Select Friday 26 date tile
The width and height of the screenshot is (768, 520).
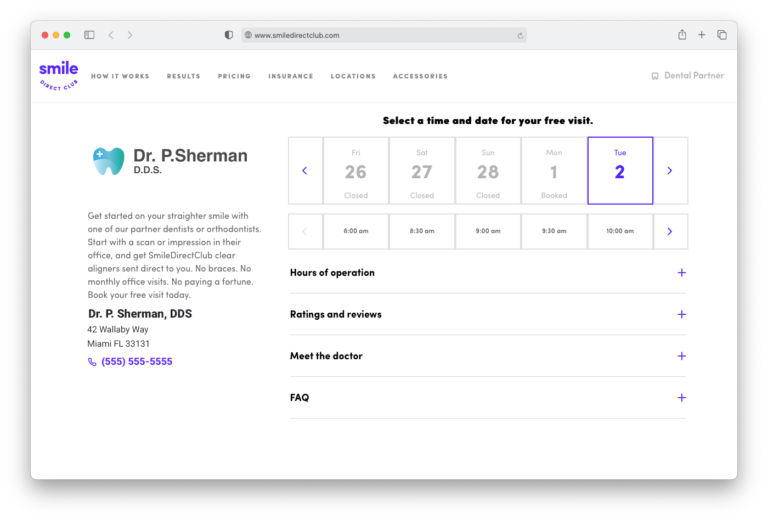point(356,170)
